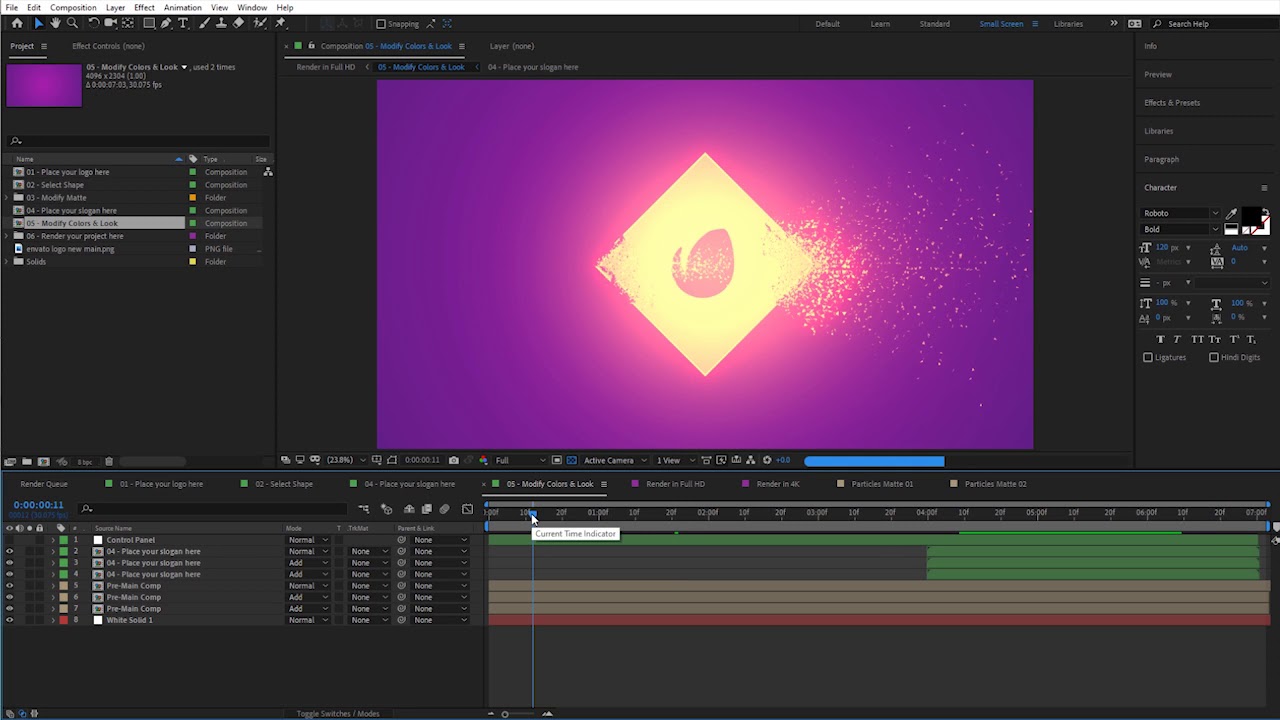Image resolution: width=1280 pixels, height=720 pixels.
Task: Select 03 - Modify Matte folder in Project
Action: (x=56, y=198)
